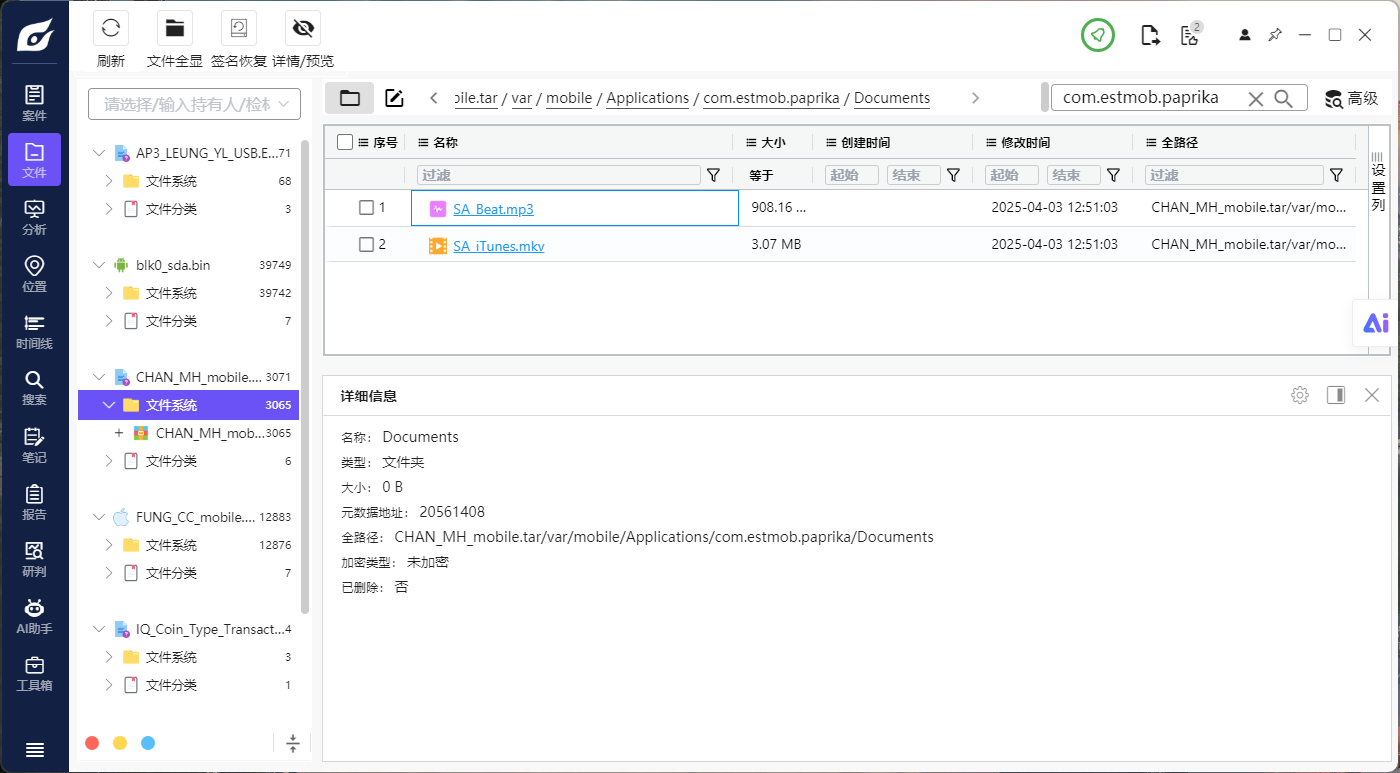Viewport: 1400px width, 773px height.
Task: Open the 签名恢复 signature recovery tool
Action: click(239, 28)
